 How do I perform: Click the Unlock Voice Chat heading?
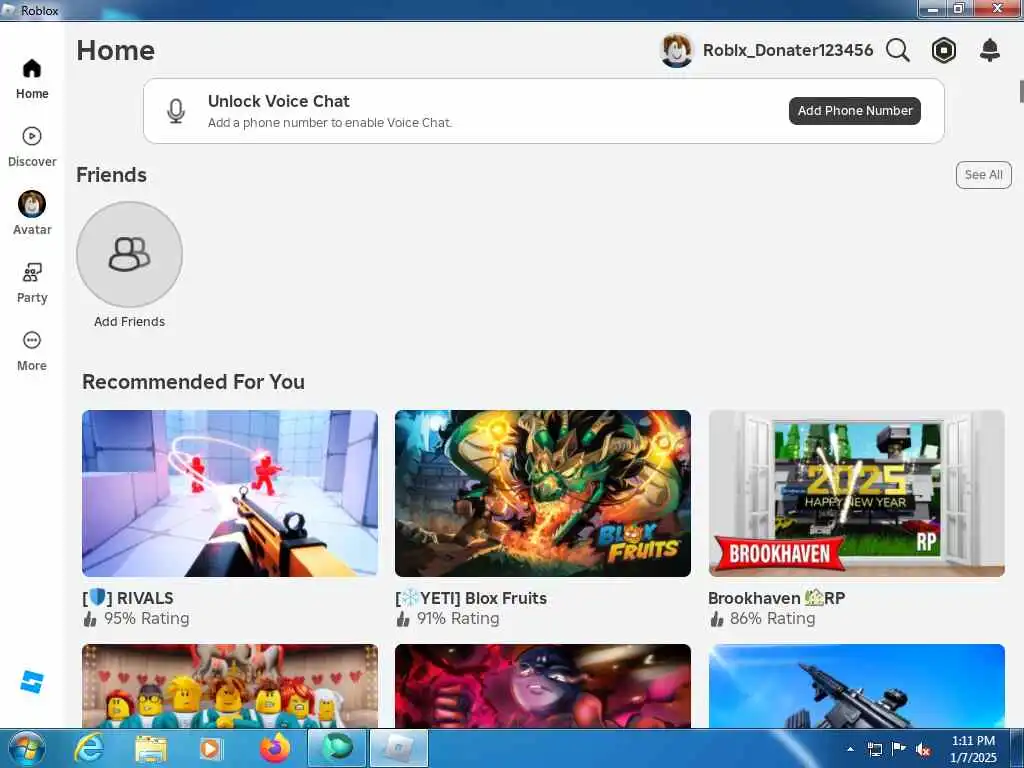[279, 101]
